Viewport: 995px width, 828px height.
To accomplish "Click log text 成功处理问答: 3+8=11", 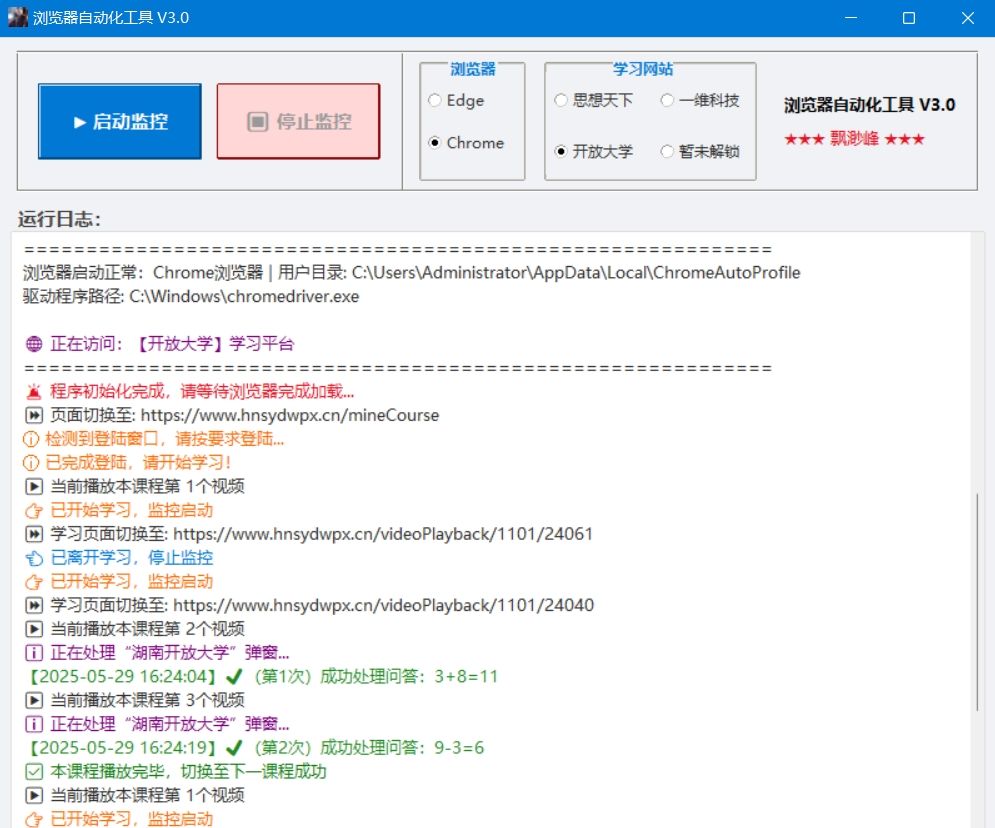I will (x=409, y=677).
